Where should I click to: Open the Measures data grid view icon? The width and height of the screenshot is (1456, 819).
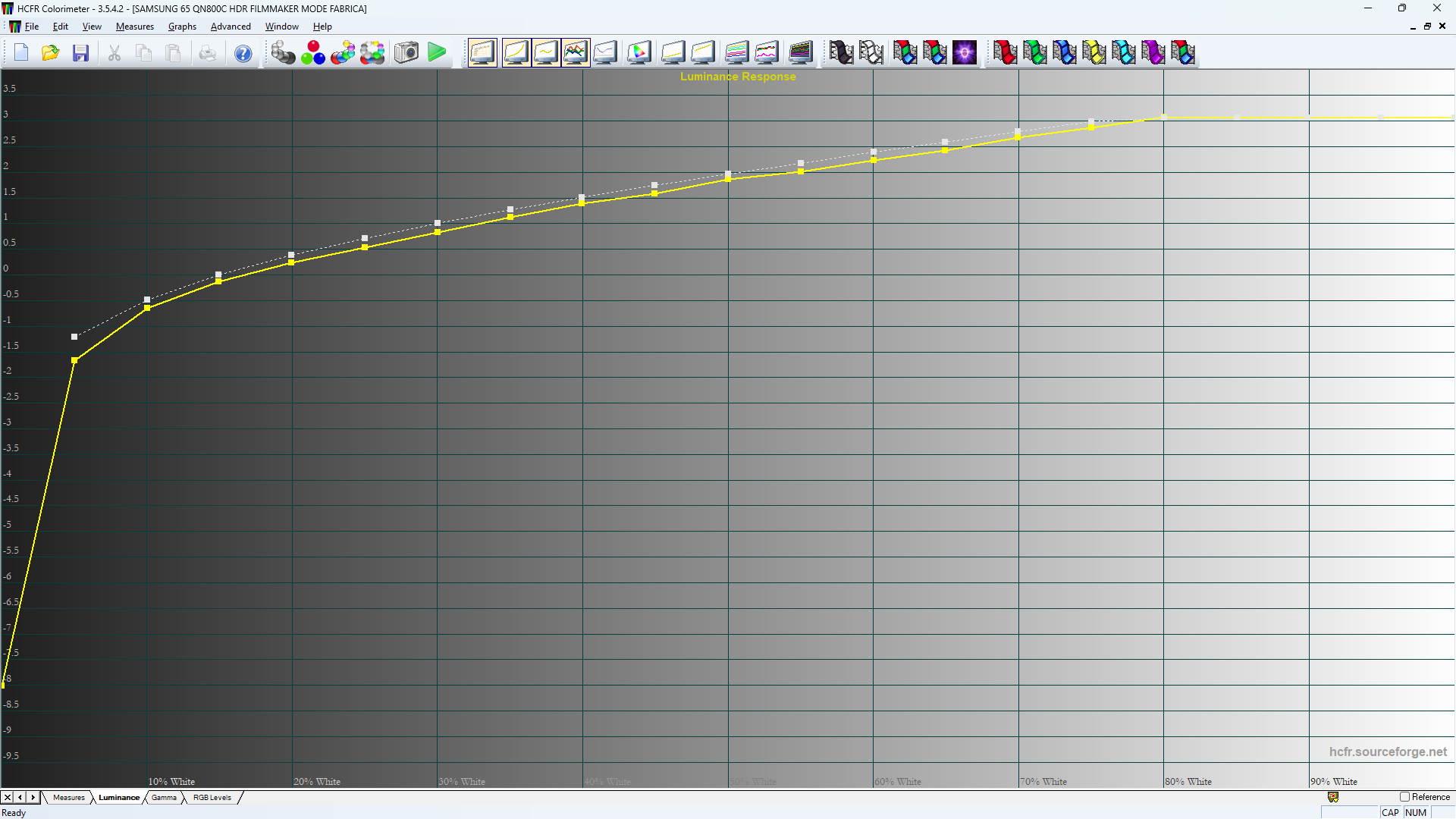pos(482,52)
